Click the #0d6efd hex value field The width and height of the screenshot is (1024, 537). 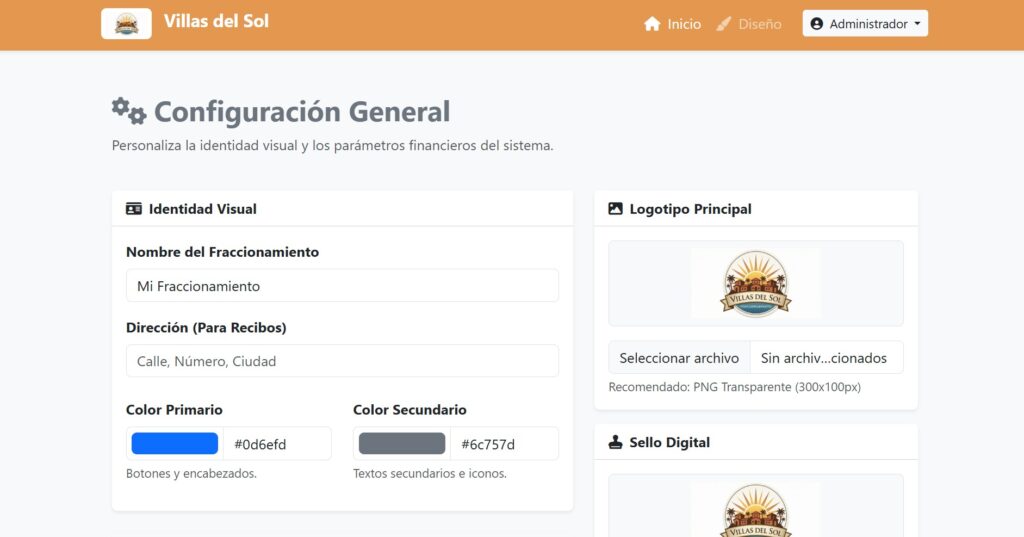coord(278,443)
